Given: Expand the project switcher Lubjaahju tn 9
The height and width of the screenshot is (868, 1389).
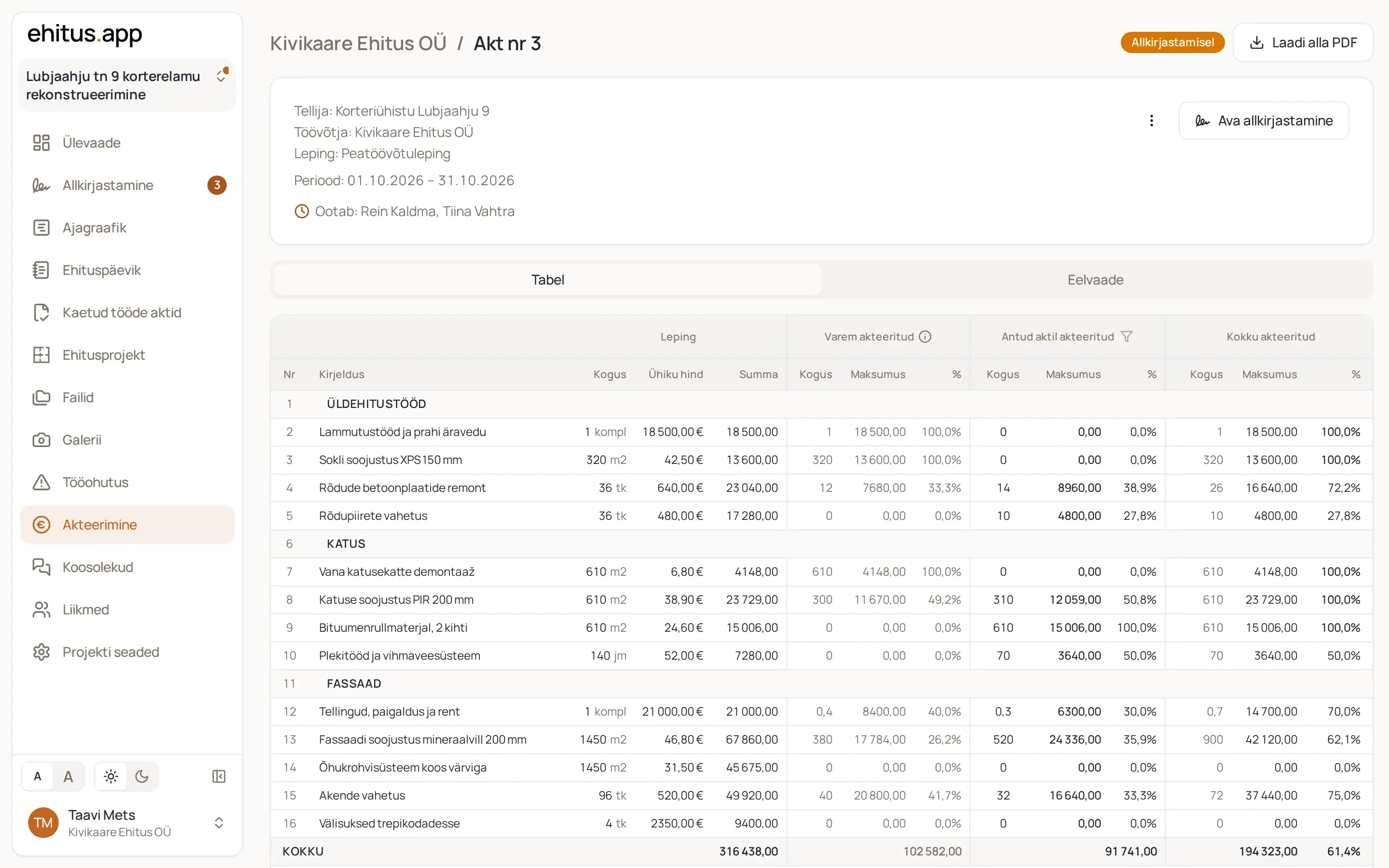Looking at the screenshot, I should point(127,85).
